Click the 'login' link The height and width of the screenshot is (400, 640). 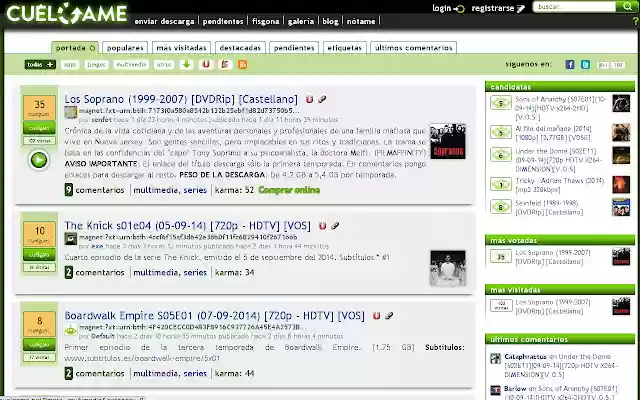tap(448, 8)
